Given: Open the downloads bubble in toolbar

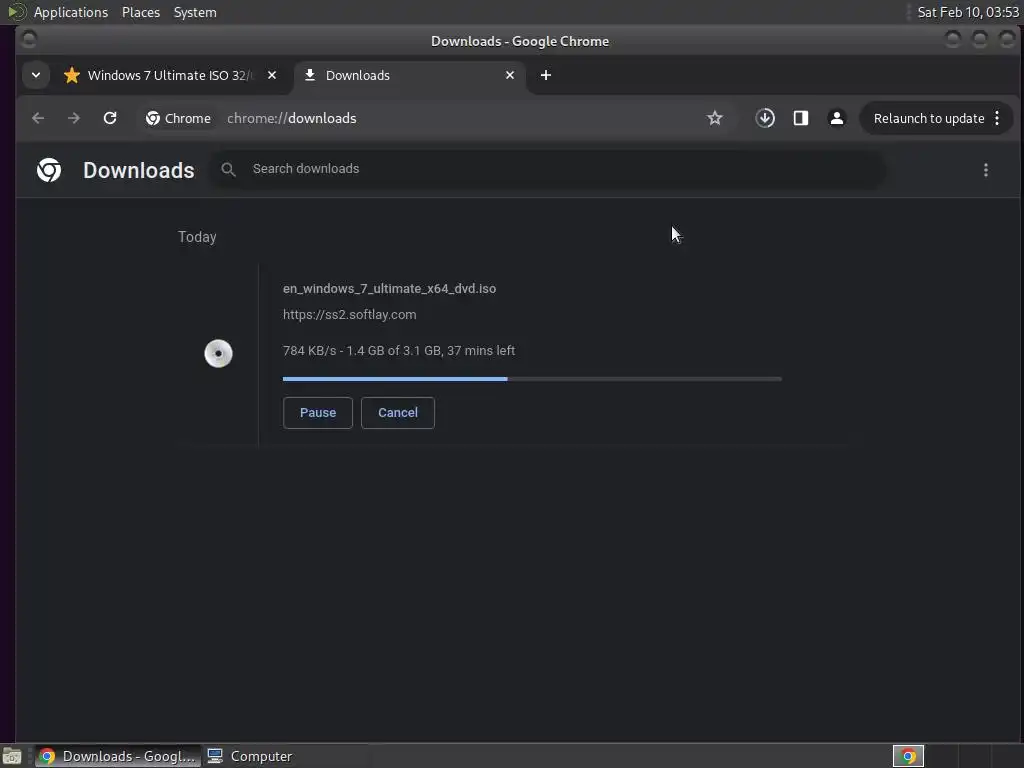Looking at the screenshot, I should point(765,118).
